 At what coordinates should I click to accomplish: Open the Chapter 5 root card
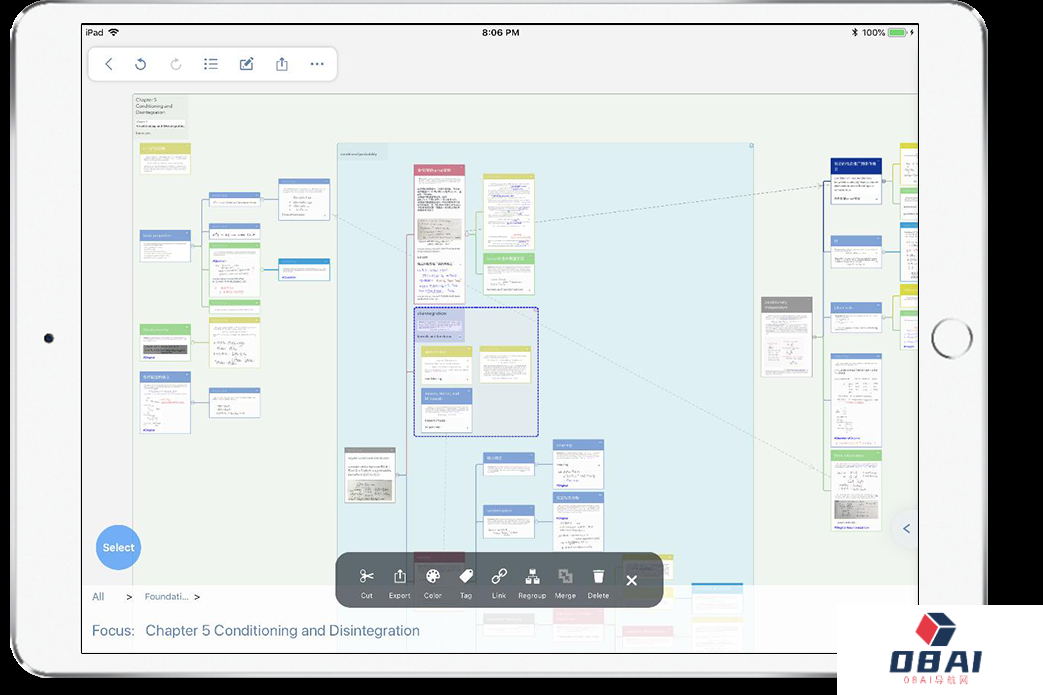(x=160, y=115)
